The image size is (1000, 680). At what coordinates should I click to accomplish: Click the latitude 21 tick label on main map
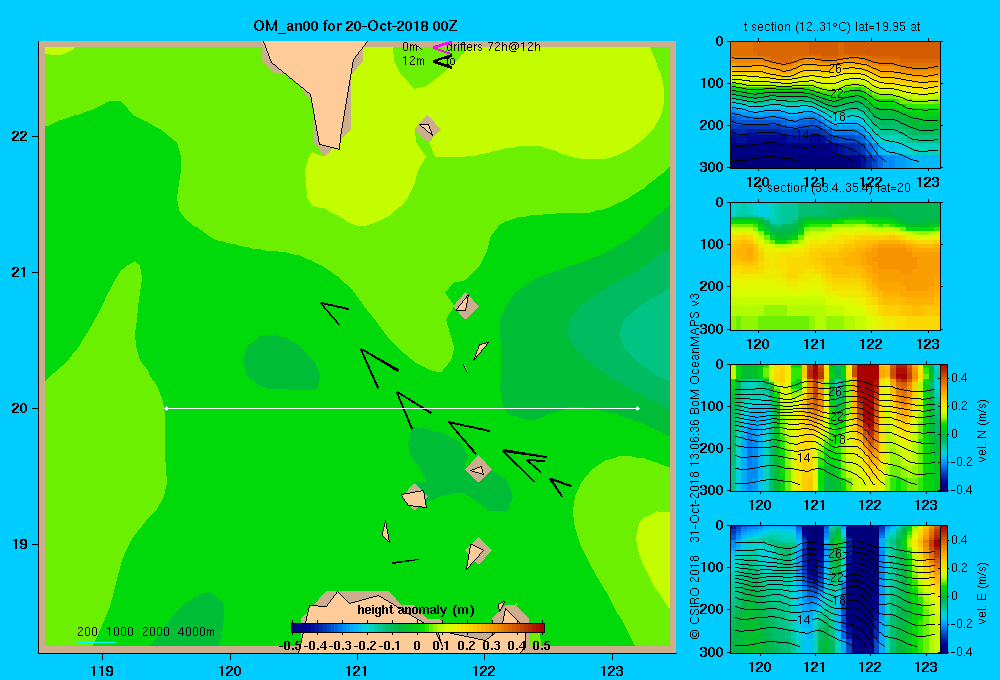click(20, 272)
